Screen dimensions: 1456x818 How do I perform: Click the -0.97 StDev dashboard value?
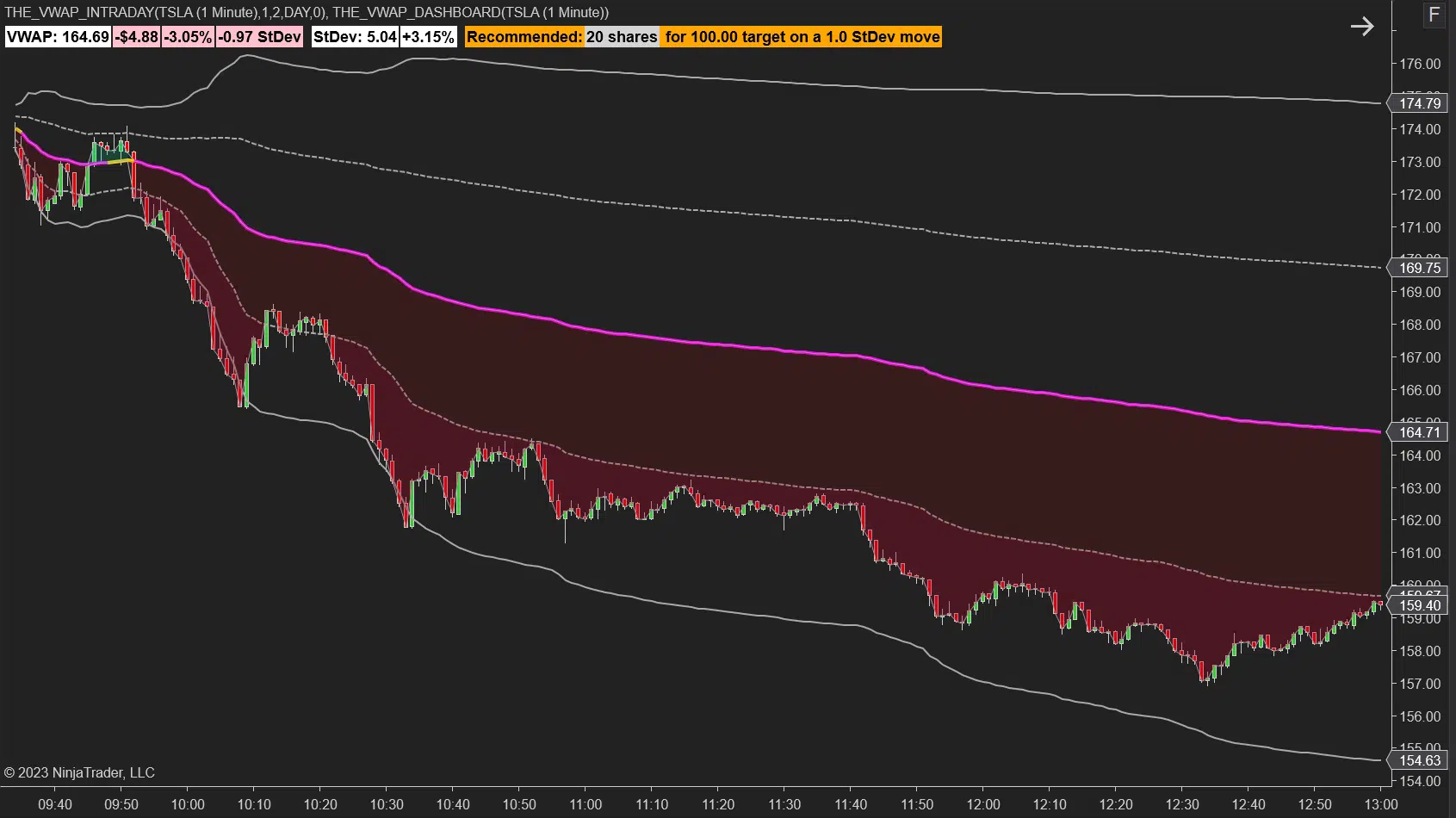pos(259,37)
